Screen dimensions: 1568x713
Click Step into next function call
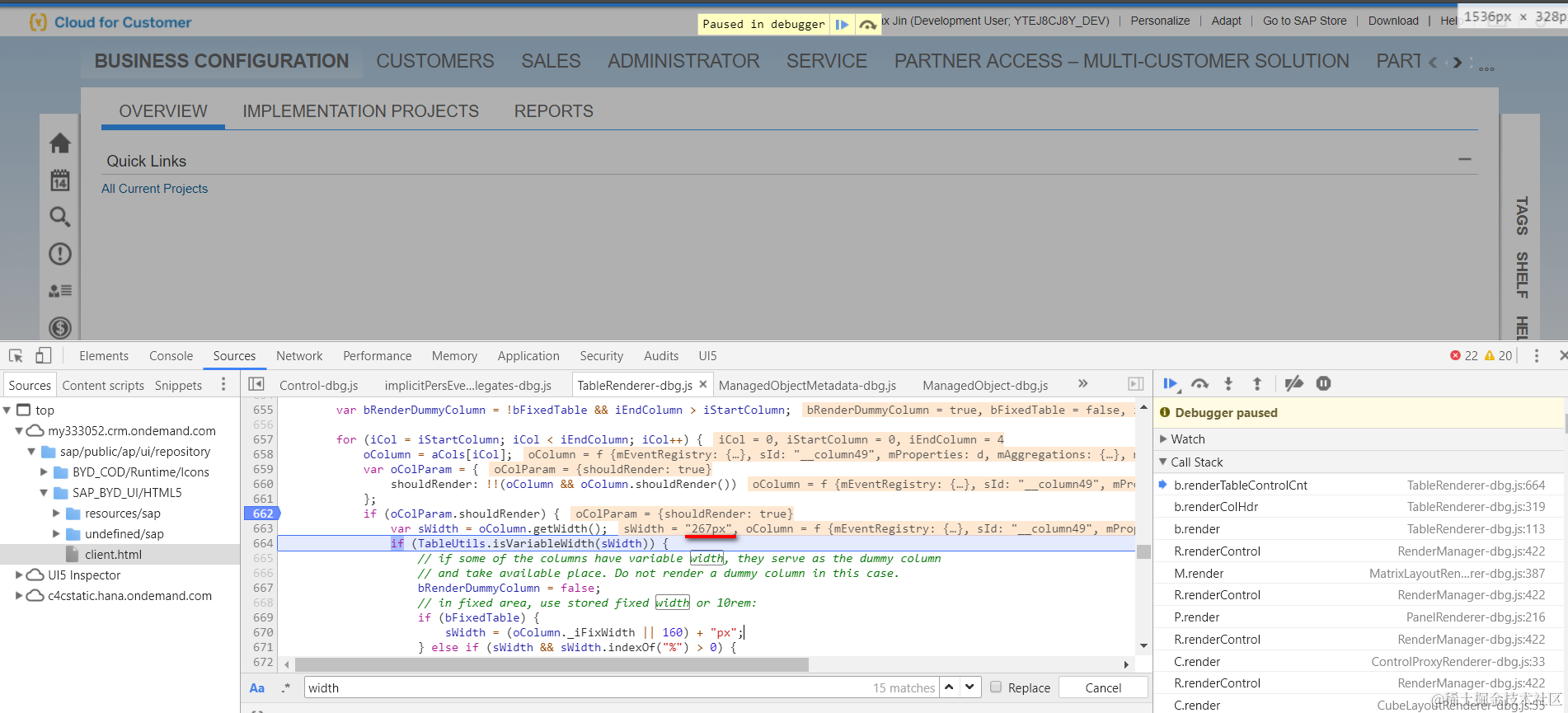1228,383
